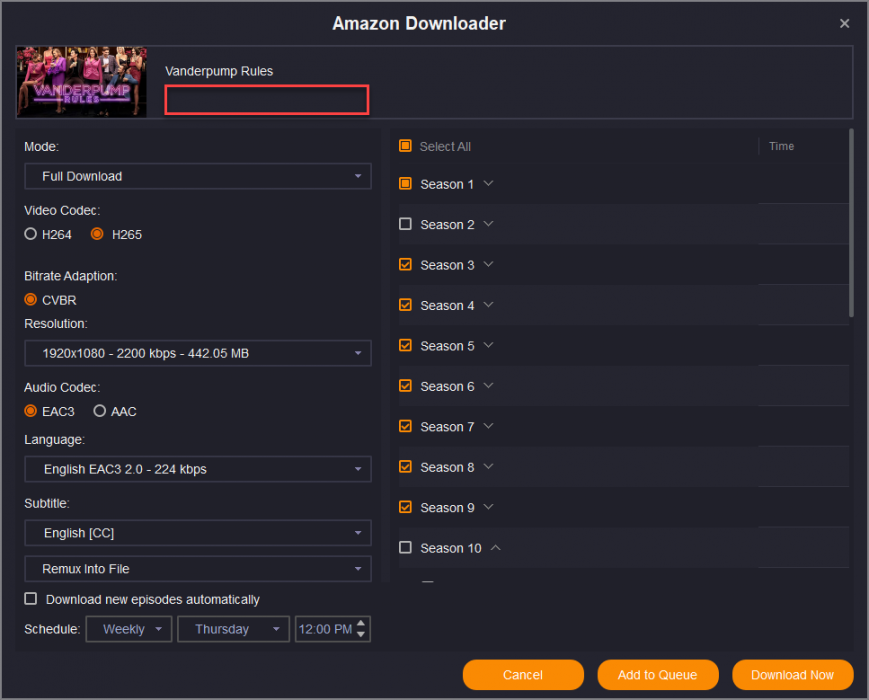Toggle the Season 1 checkbox
The width and height of the screenshot is (869, 700).
point(405,183)
